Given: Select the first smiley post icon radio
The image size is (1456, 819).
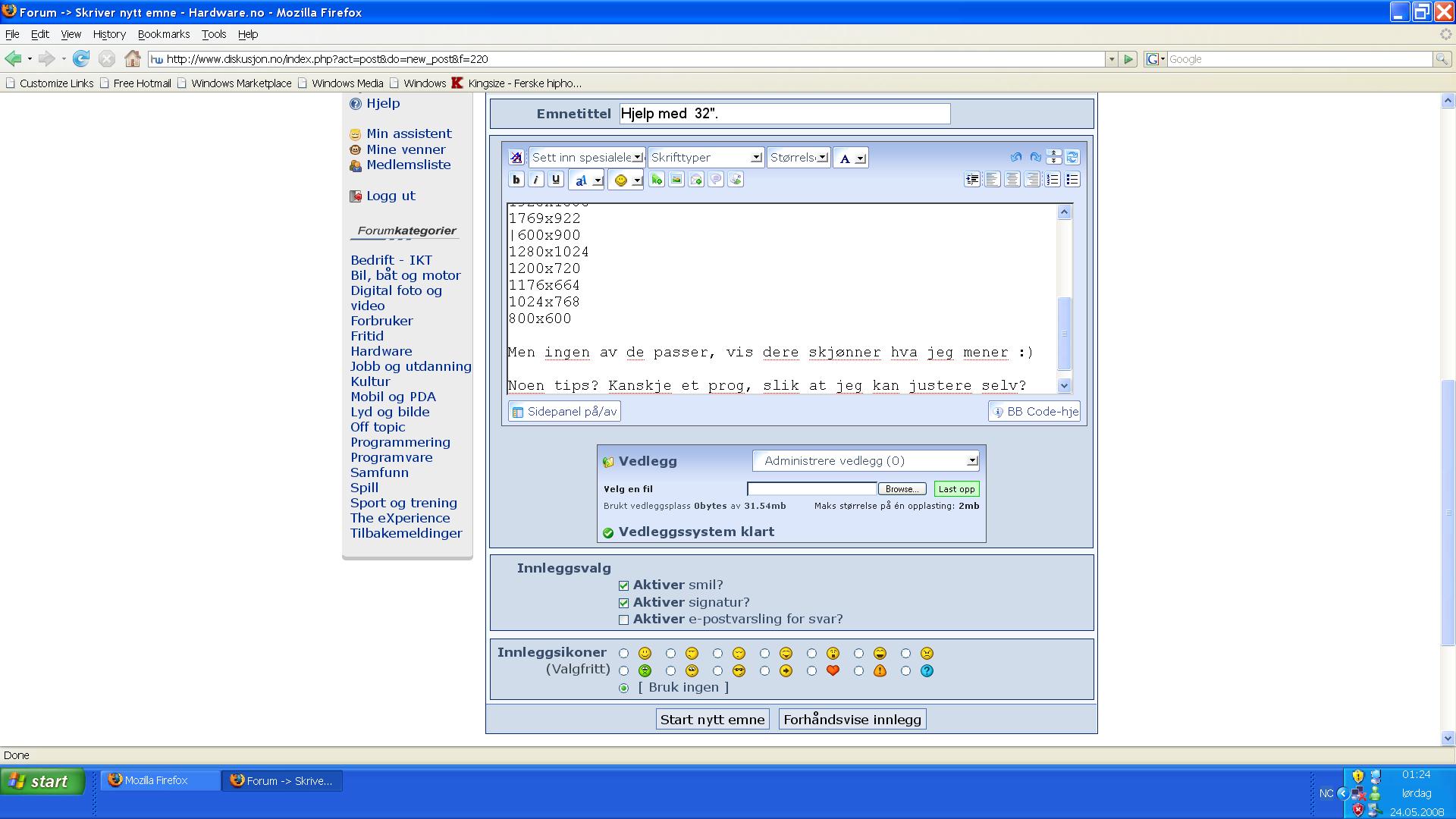Looking at the screenshot, I should [x=623, y=653].
